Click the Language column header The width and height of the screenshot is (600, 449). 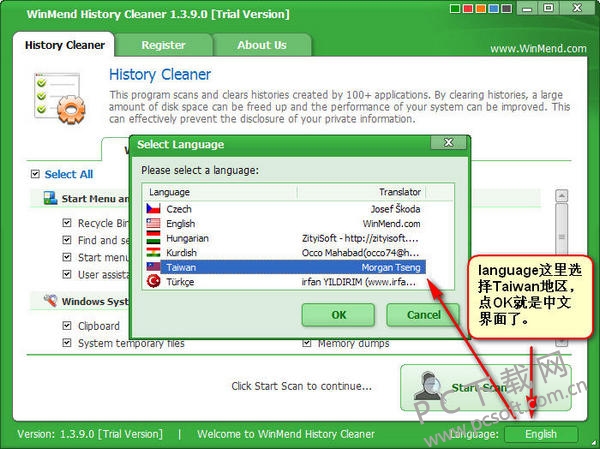(x=220, y=192)
